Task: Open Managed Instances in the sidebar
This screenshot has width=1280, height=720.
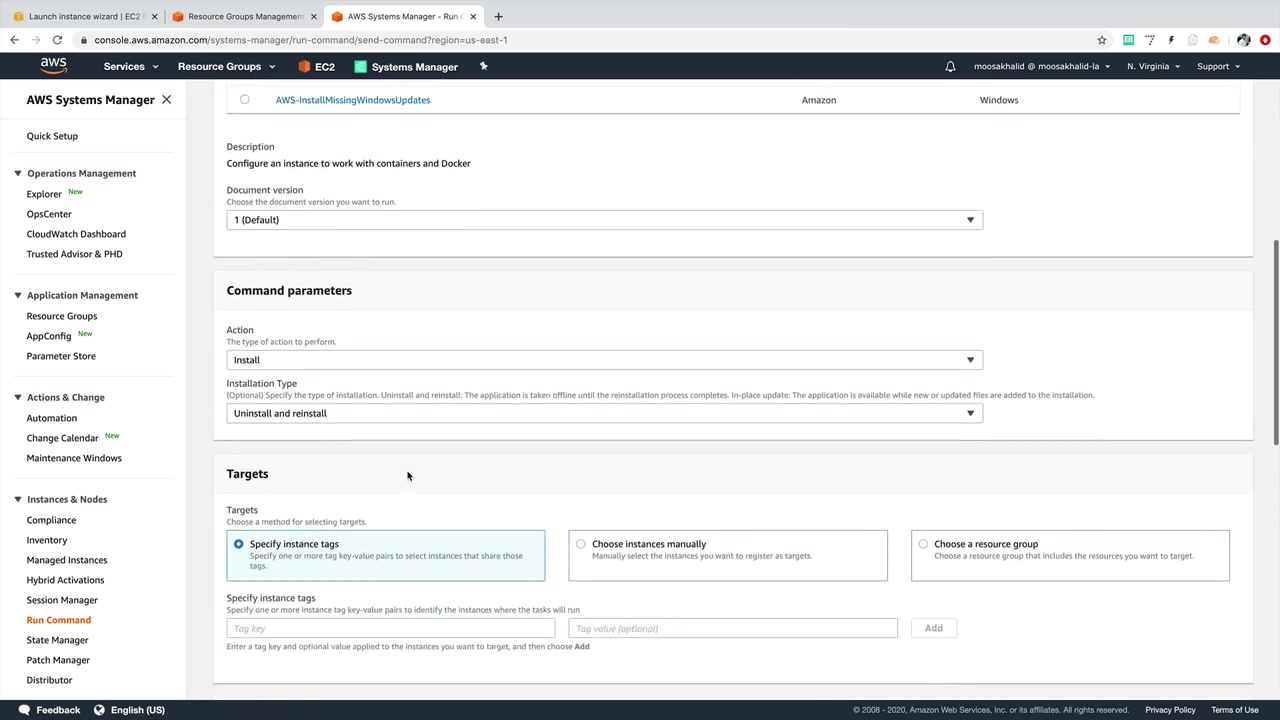Action: (x=67, y=560)
